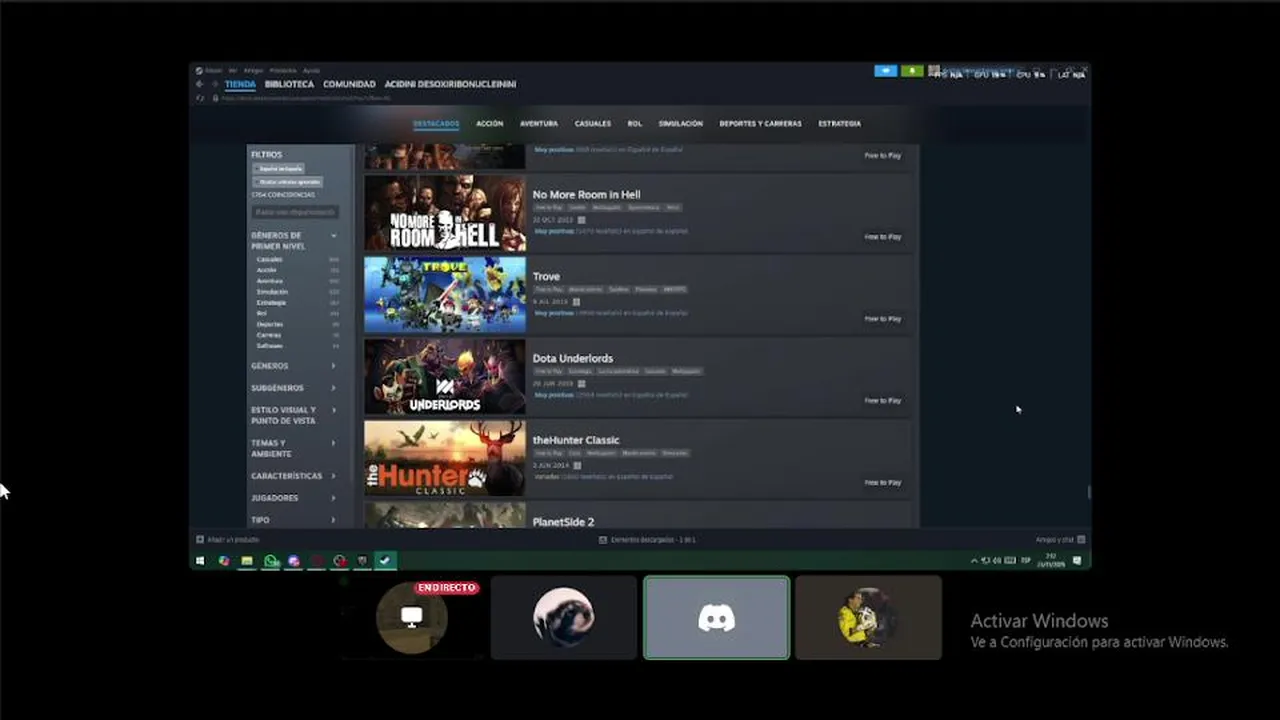Open the Steam menu beside the Steam logo
Screen dimensions: 1280x720
(215, 71)
